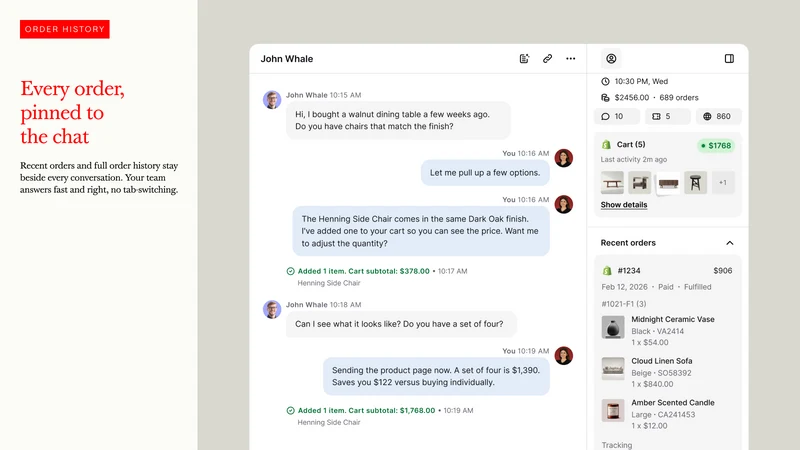Click the Midnight Ceramic Vase thumbnail

point(613,328)
